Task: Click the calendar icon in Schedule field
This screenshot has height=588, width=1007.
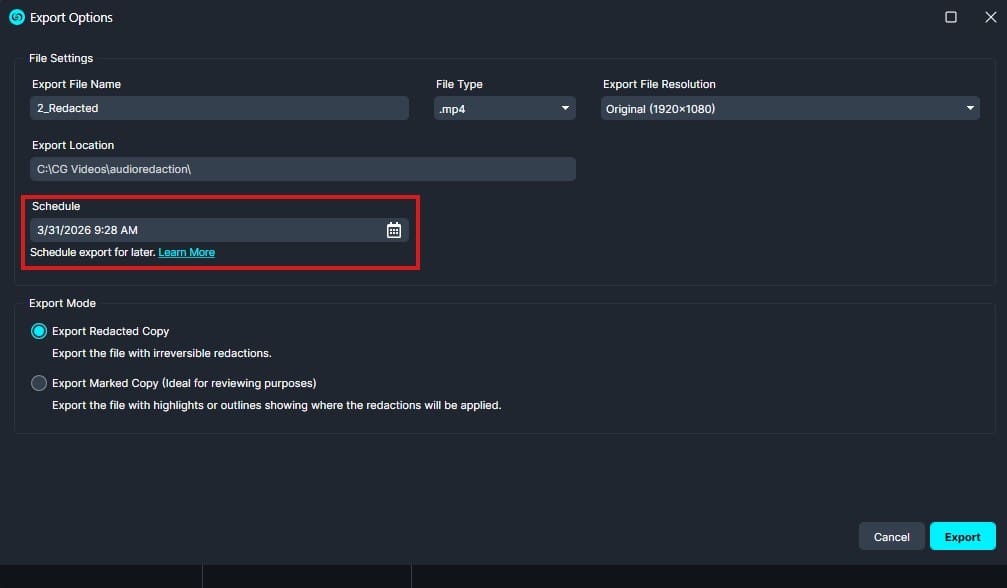Action: 394,230
